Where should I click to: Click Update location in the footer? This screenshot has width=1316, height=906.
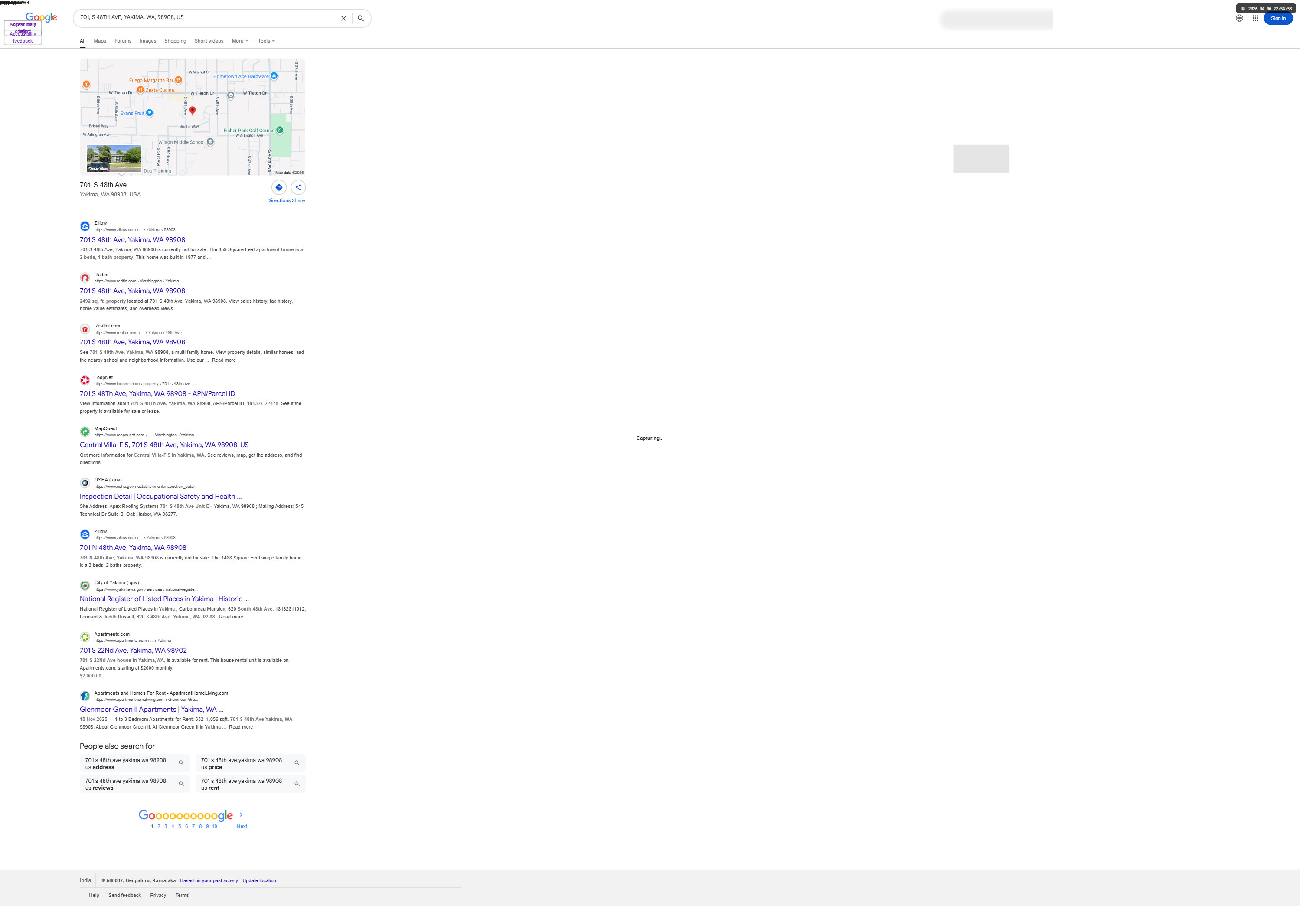[259, 881]
